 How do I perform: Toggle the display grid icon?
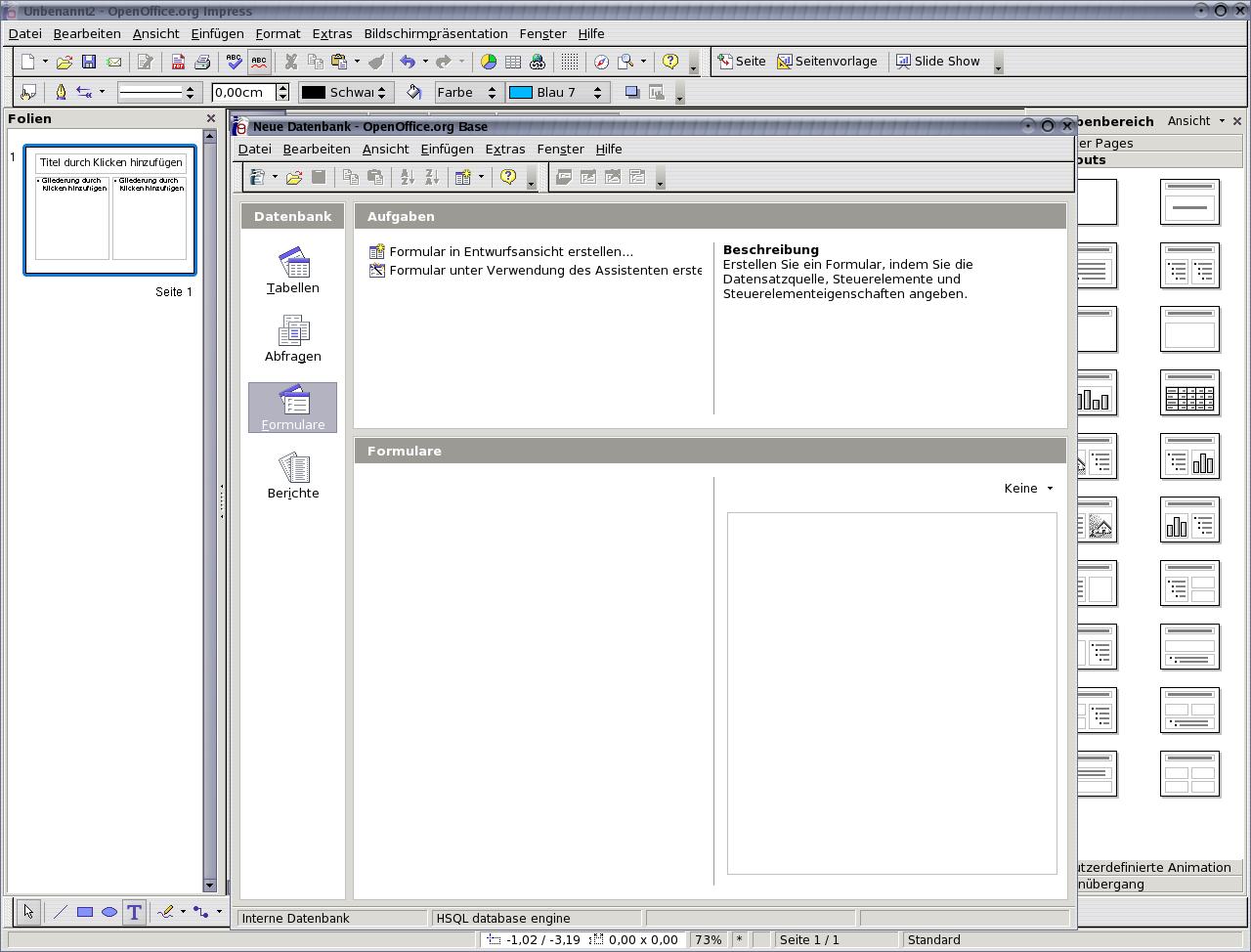click(x=570, y=62)
